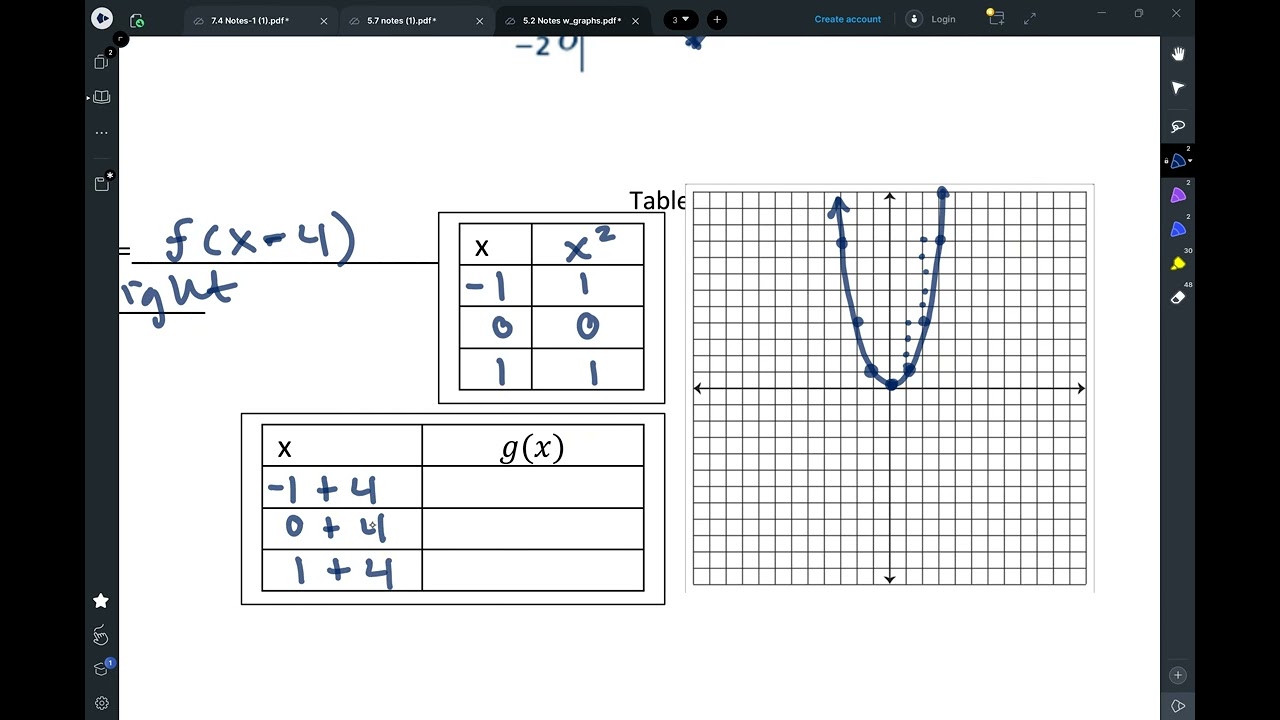1280x720 pixels.
Task: Open a new tab with the plus button
Action: pos(717,19)
